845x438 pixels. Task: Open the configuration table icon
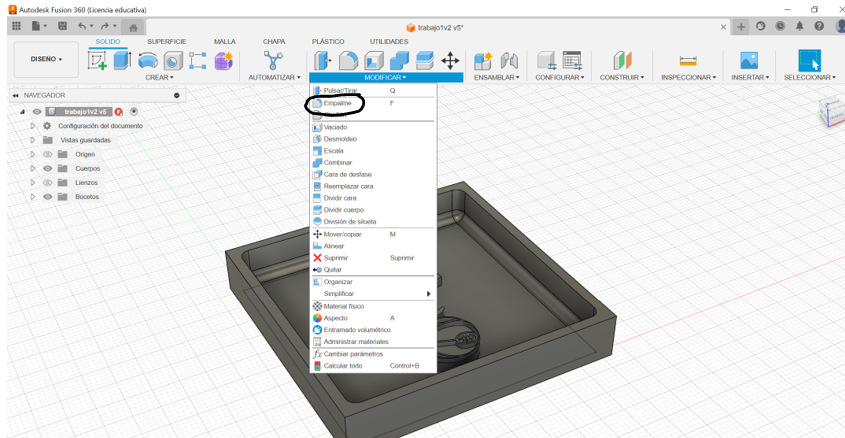point(572,60)
